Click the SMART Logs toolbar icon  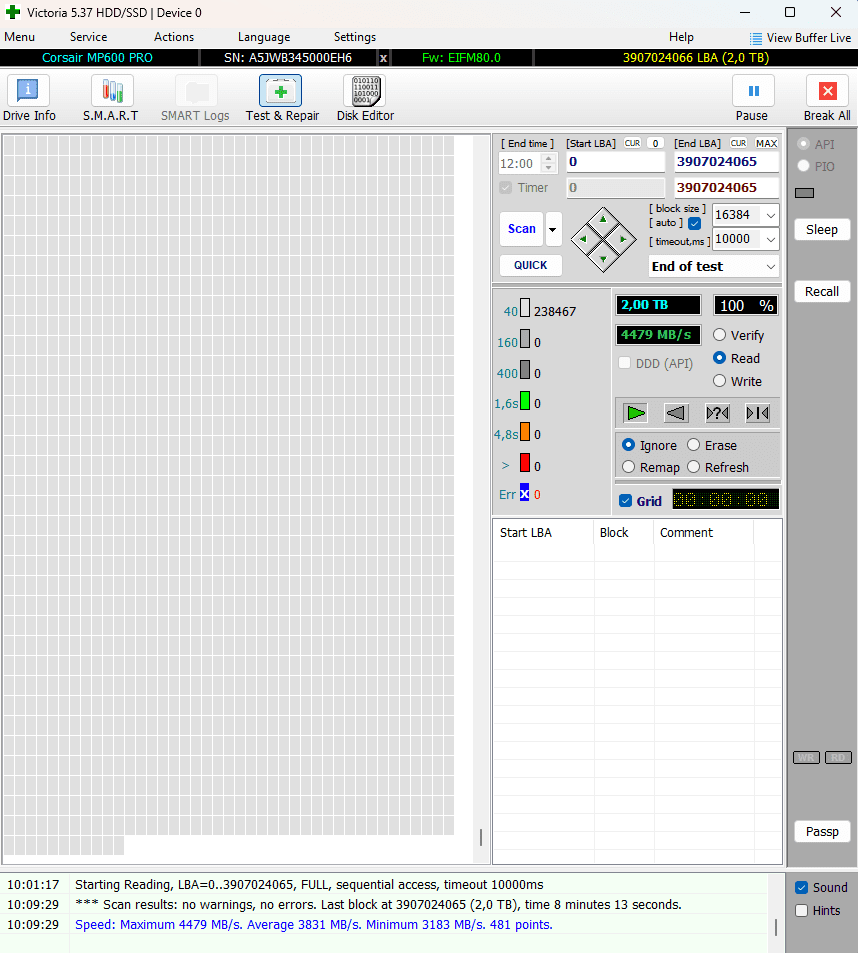coord(196,91)
